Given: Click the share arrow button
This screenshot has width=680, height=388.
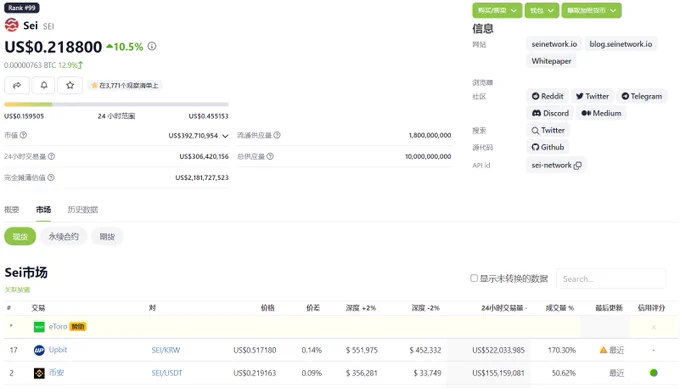Looking at the screenshot, I should [x=17, y=85].
